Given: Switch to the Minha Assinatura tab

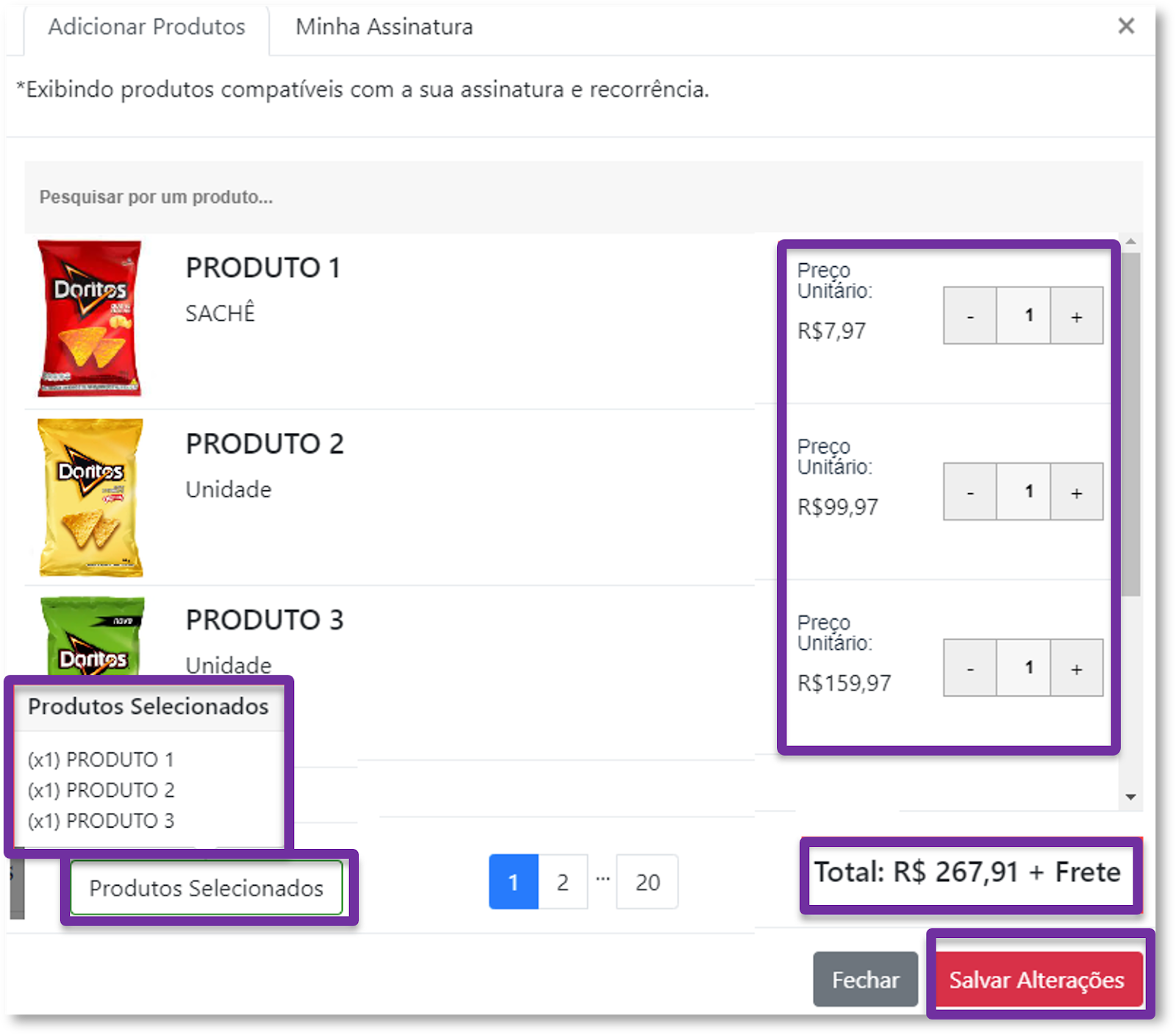Looking at the screenshot, I should [x=384, y=27].
